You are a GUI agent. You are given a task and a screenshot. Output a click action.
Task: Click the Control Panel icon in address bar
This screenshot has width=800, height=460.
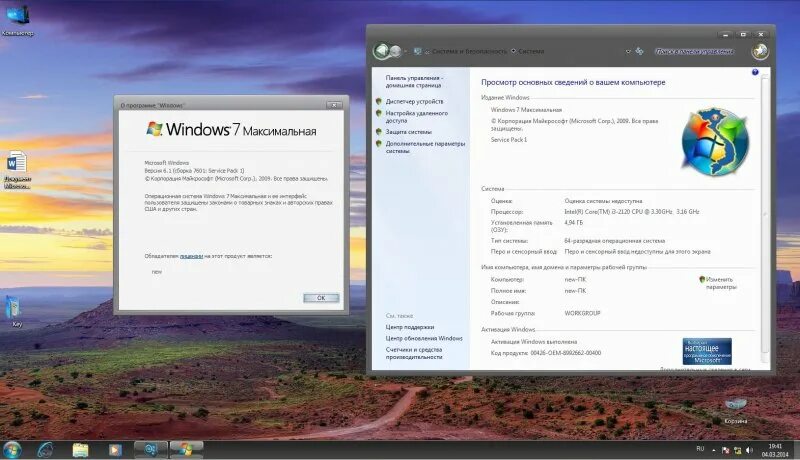[x=418, y=52]
